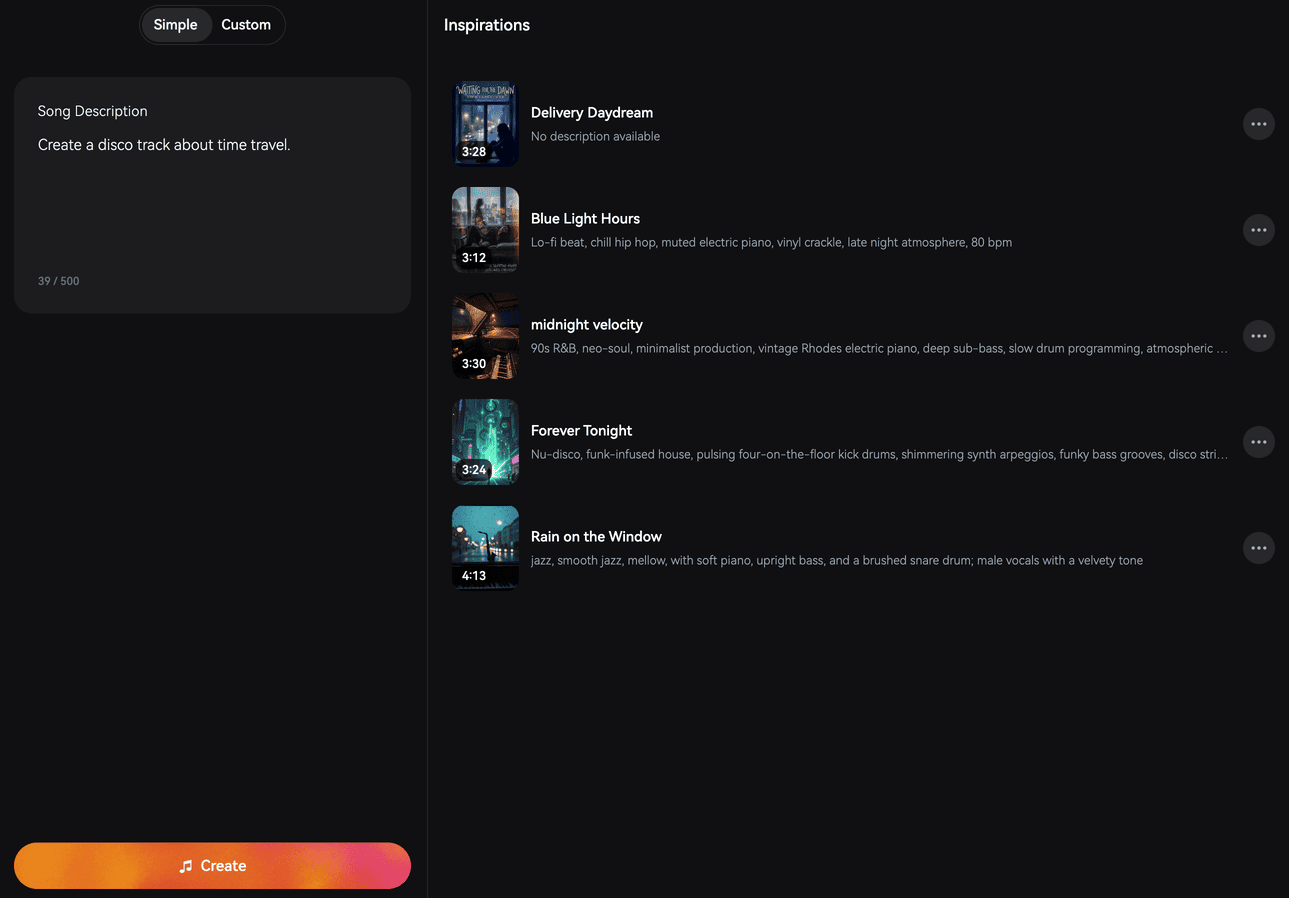
Task: Select the Inspirations heading
Action: [x=486, y=24]
